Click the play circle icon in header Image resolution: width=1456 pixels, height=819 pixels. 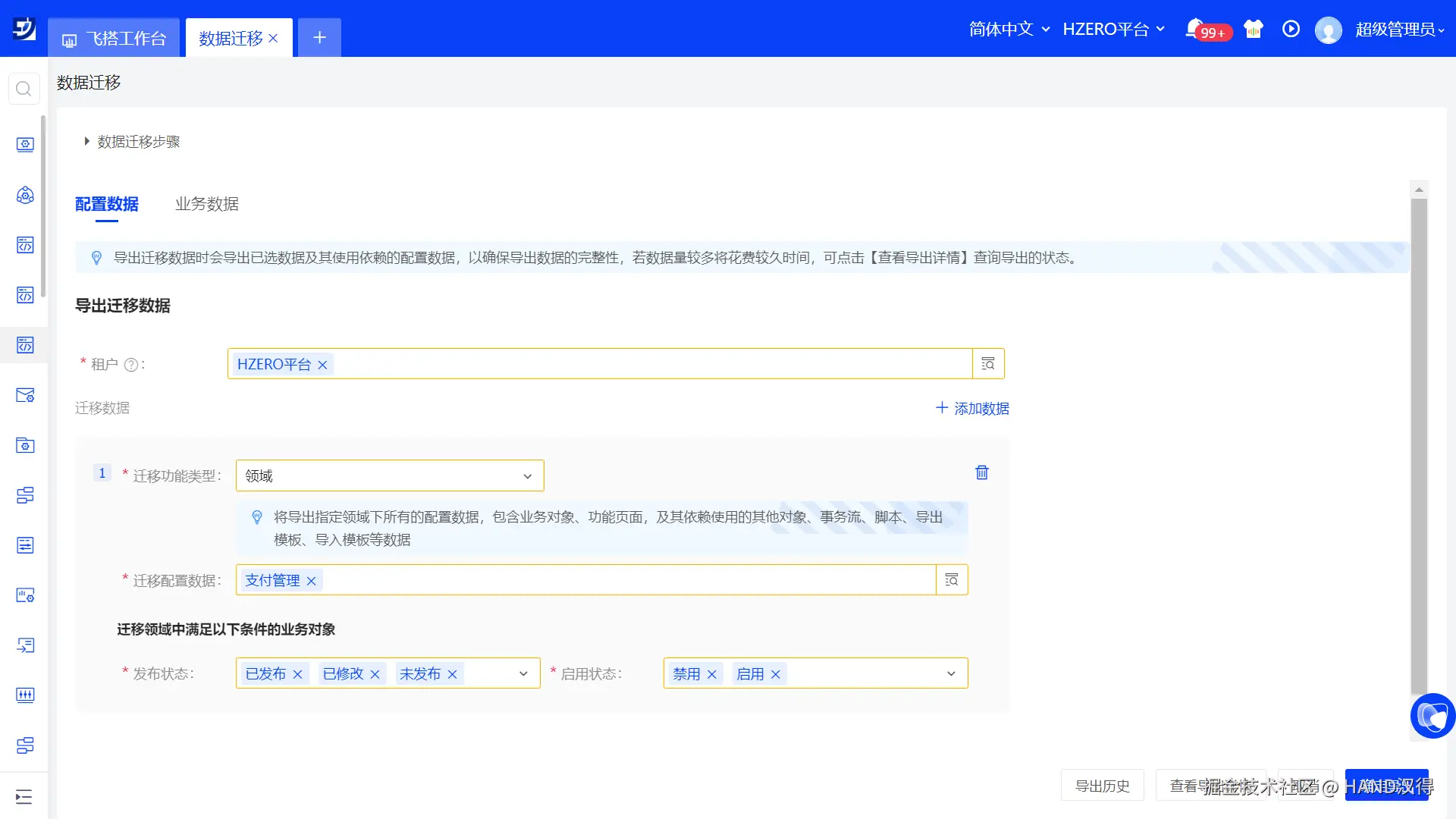coord(1291,29)
